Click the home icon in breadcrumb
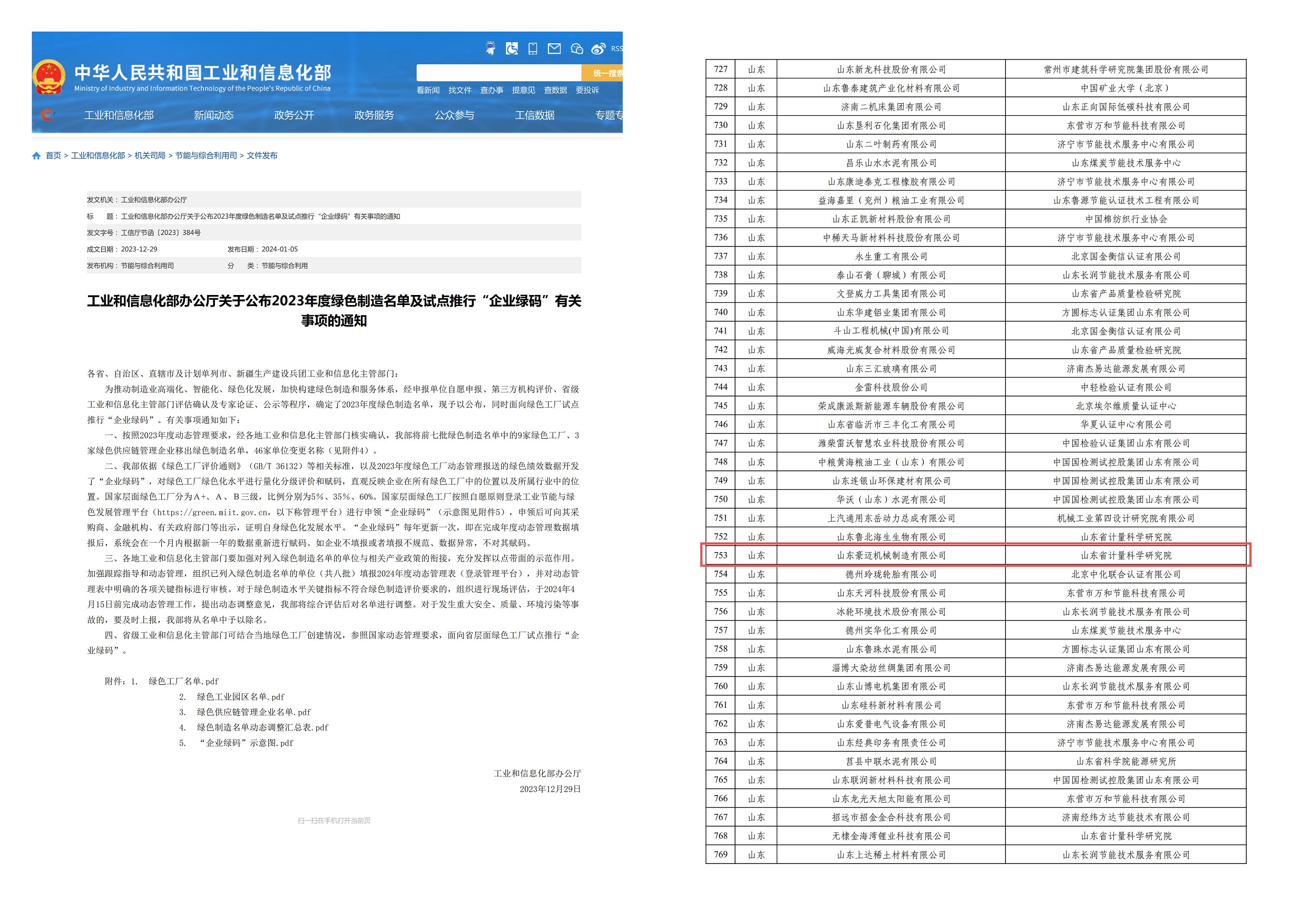1301x924 pixels. pyautogui.click(x=36, y=155)
